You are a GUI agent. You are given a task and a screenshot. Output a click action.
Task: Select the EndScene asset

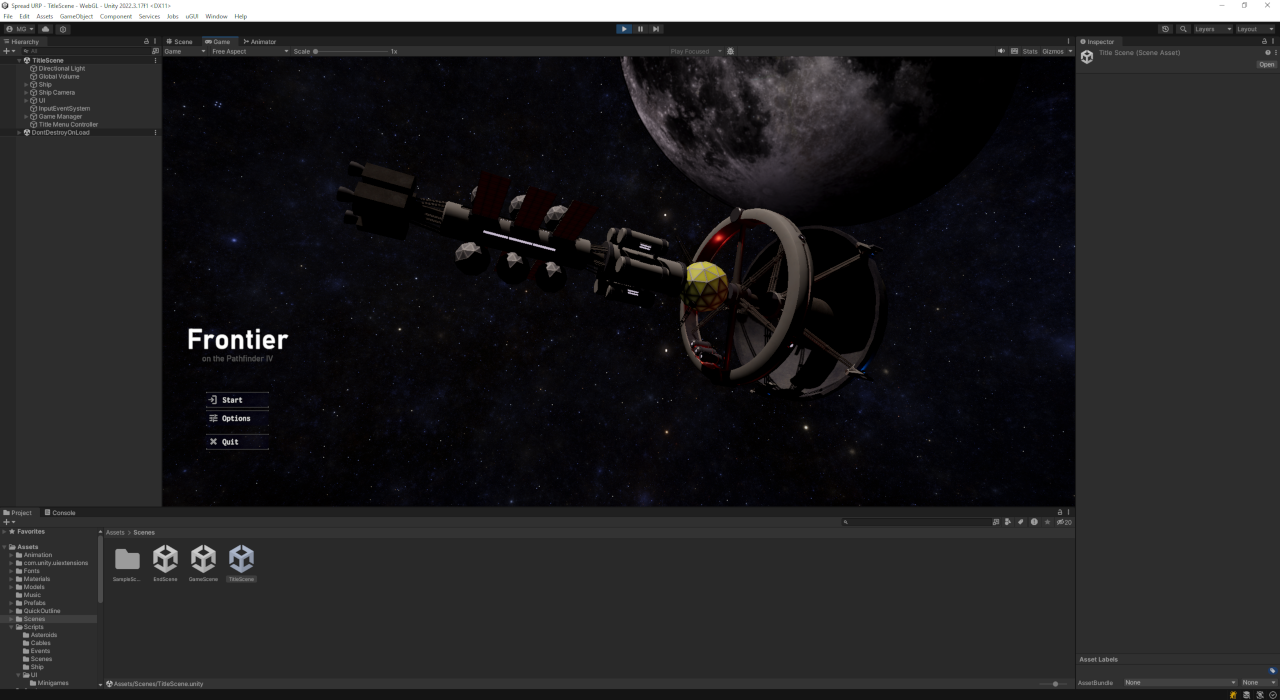(x=165, y=564)
